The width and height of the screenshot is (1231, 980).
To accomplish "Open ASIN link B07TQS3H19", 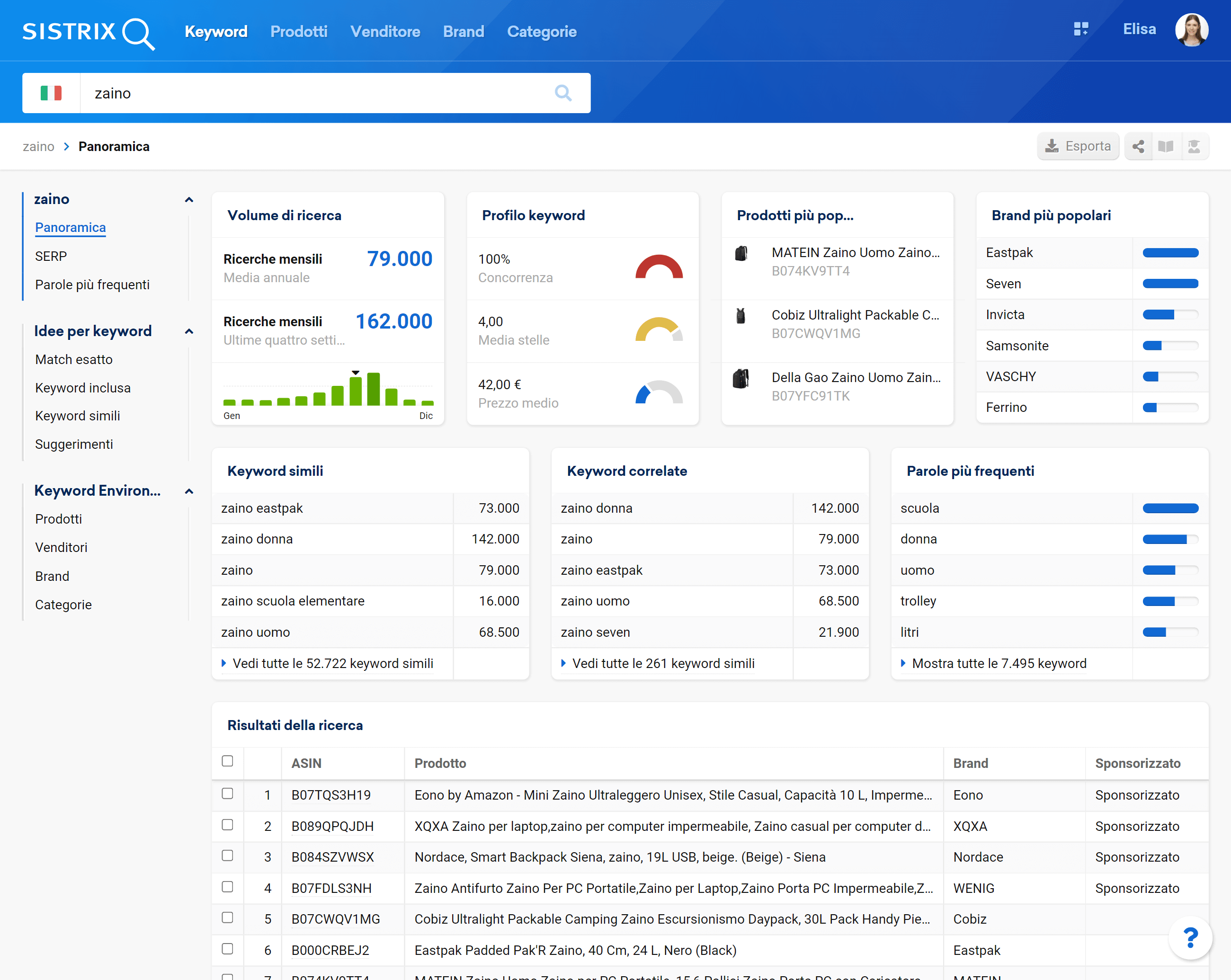I will pos(331,795).
